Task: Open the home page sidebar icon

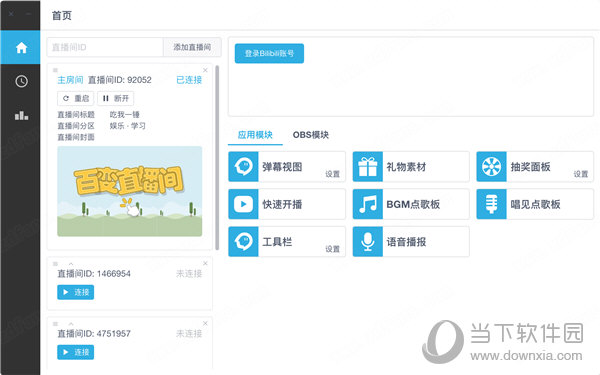Action: coord(21,48)
